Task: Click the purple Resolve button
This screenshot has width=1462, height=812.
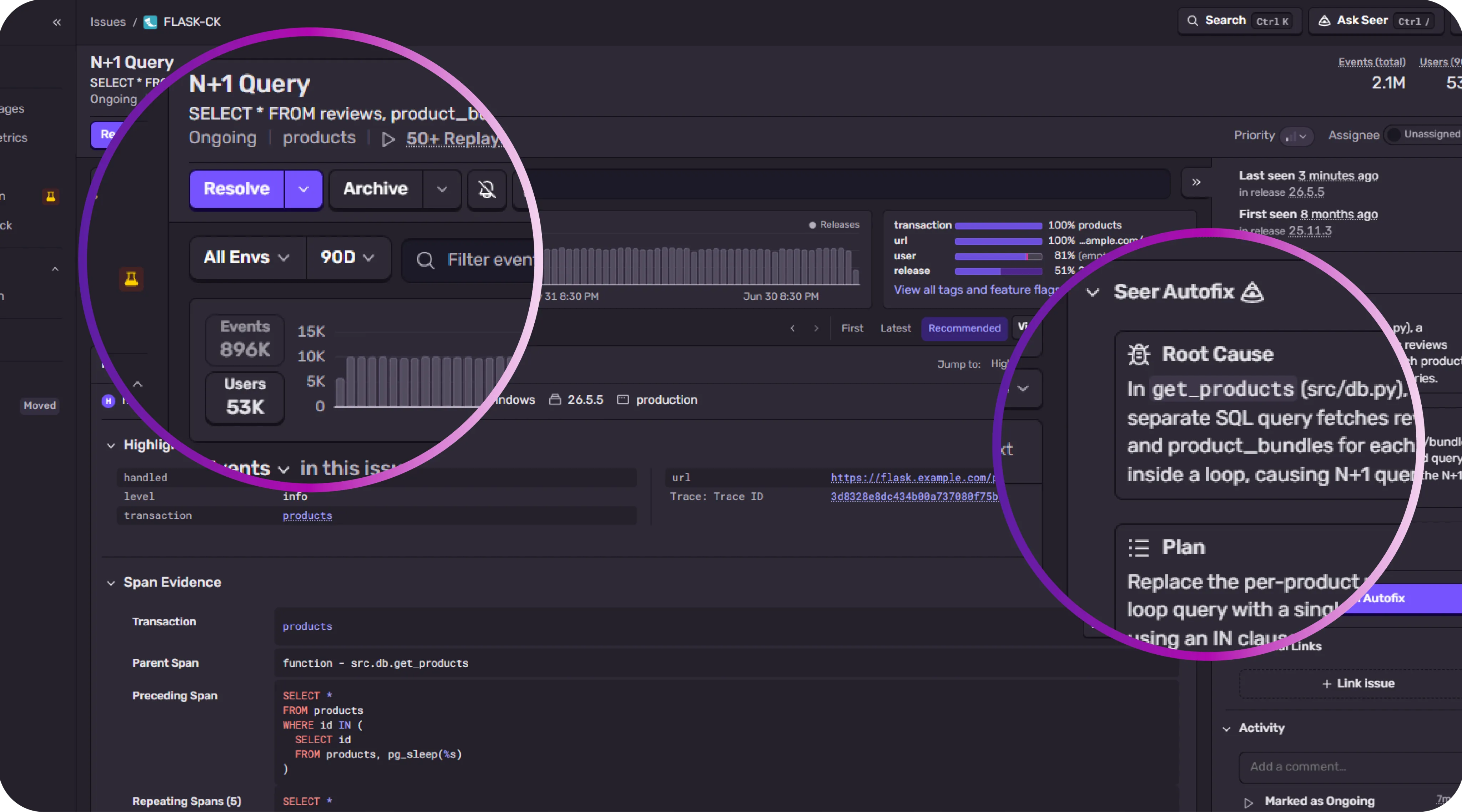Action: 237,189
